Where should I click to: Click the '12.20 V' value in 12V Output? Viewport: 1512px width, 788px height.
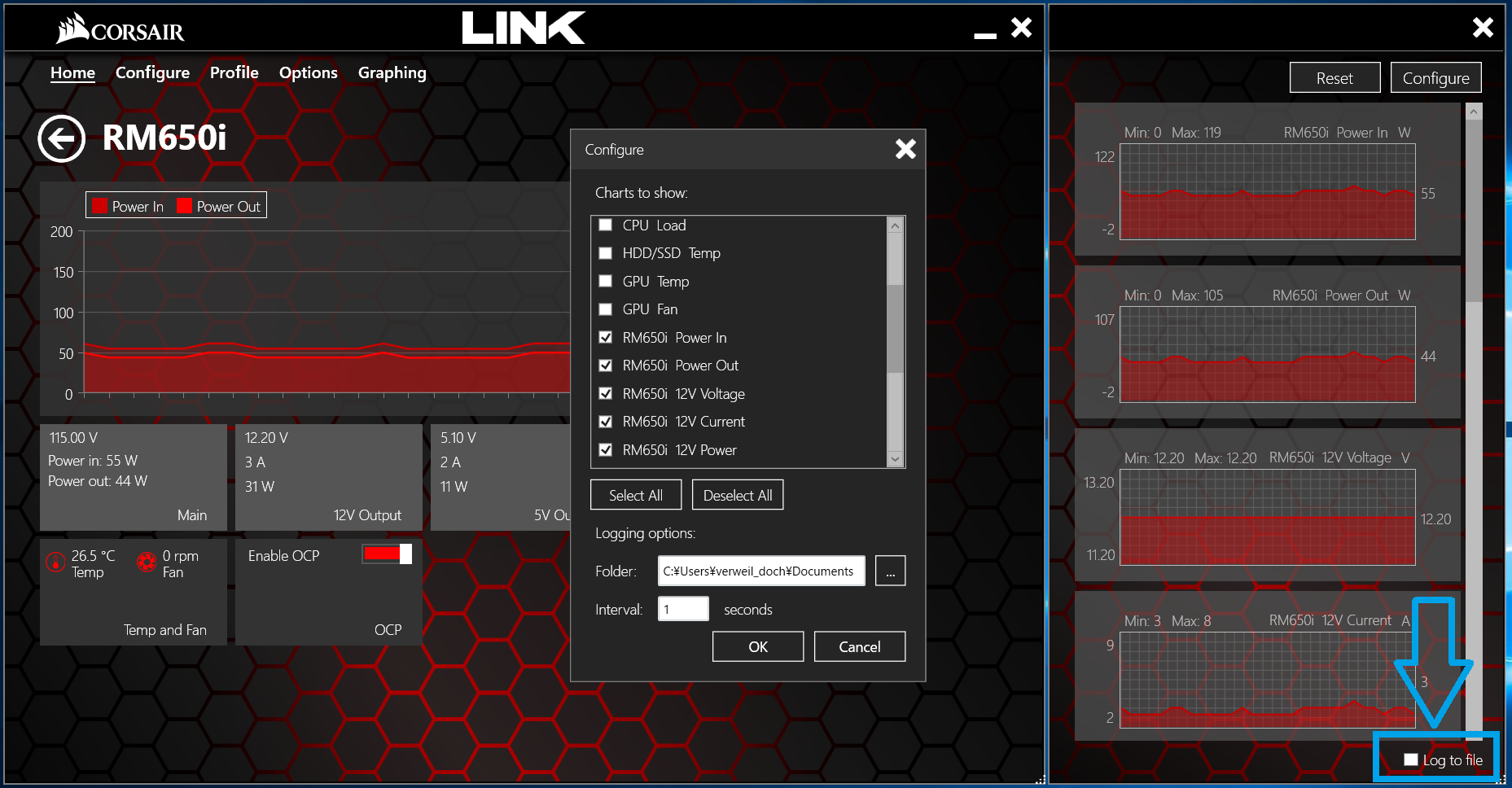266,438
